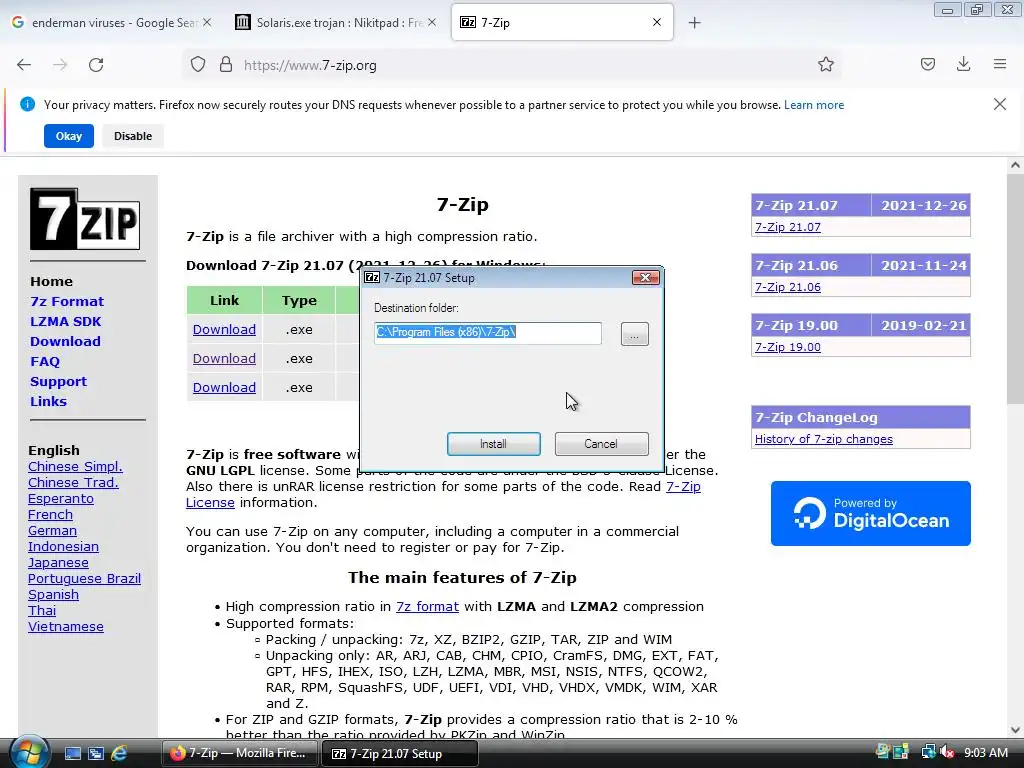Open the 7-Zip 19.00 news link
Screen dimensions: 1024x768
pyautogui.click(x=788, y=347)
